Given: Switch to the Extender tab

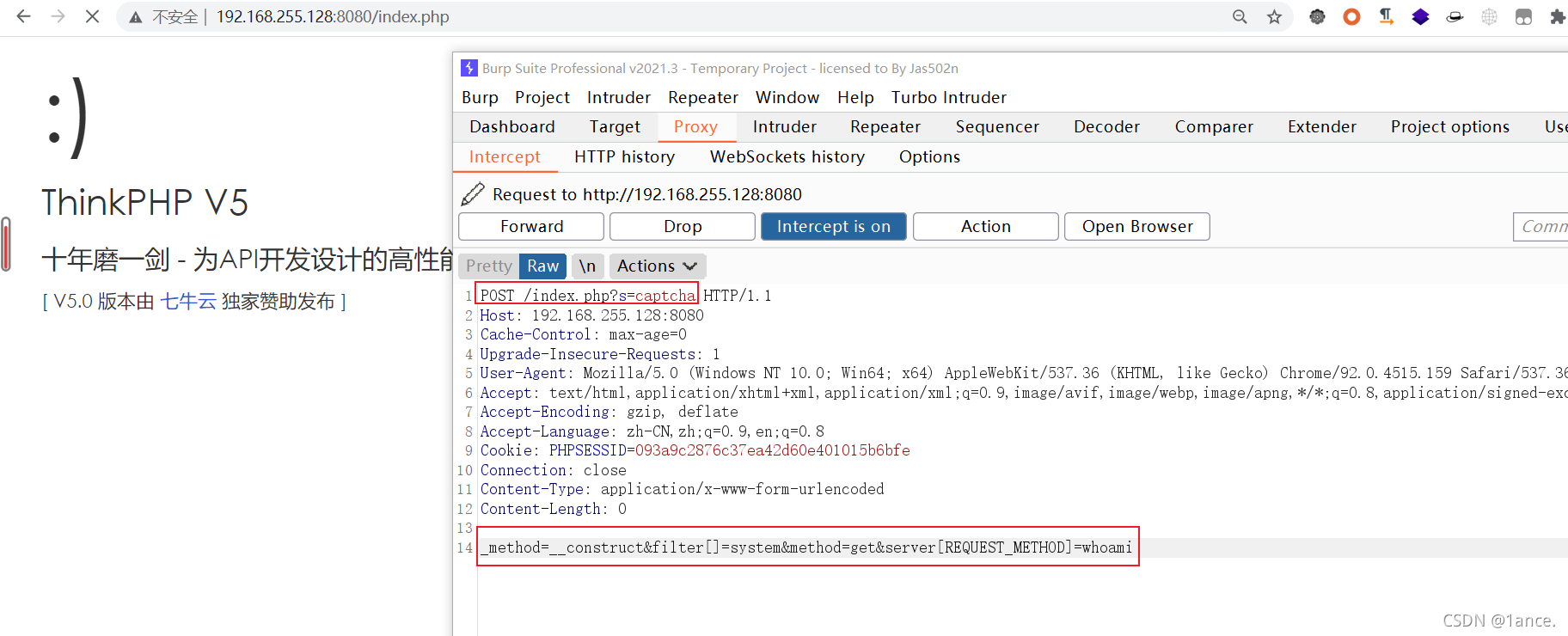Looking at the screenshot, I should pos(1321,126).
